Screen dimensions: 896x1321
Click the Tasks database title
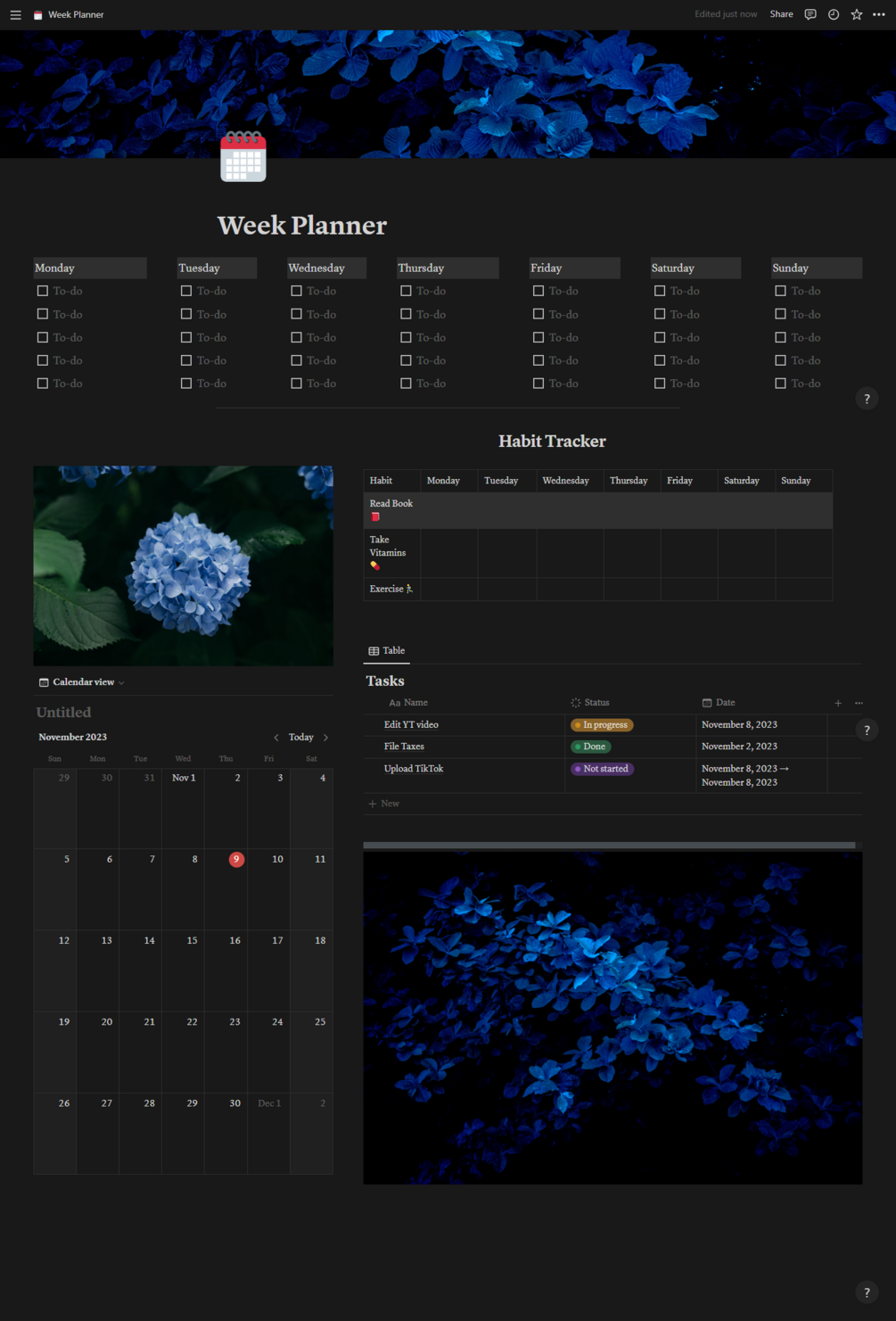tap(385, 681)
